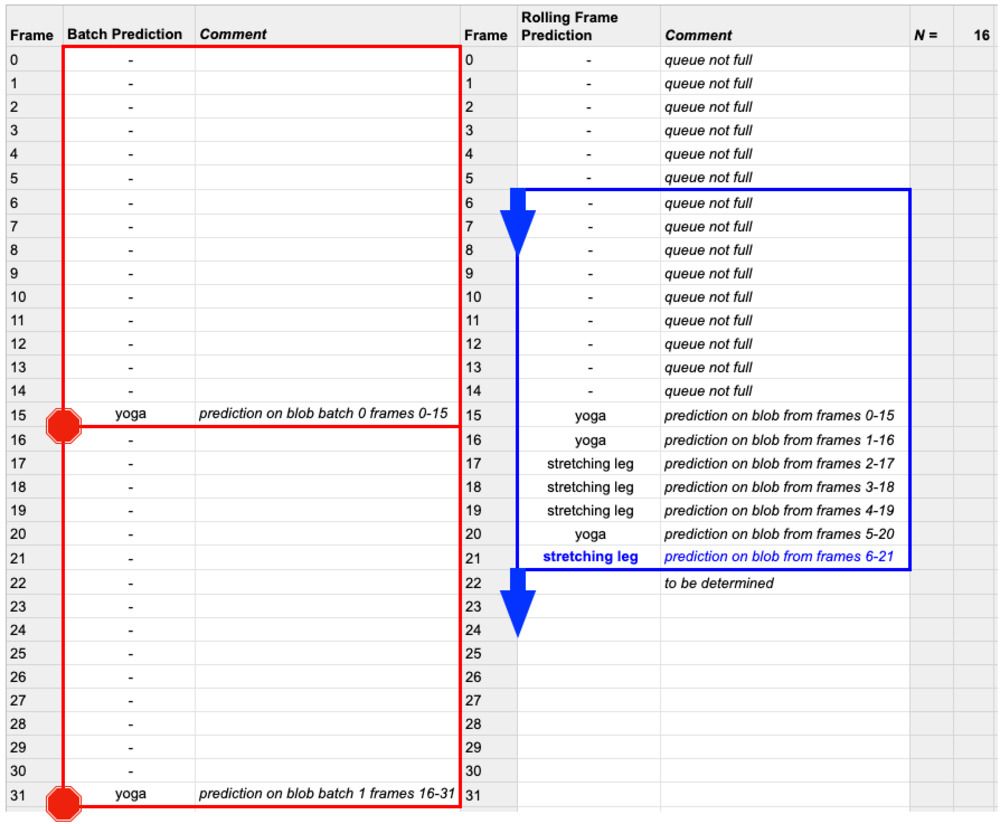Select rolling prediction 'yoga' cell in row 20
Image resolution: width=1000 pixels, height=824 pixels.
pyautogui.click(x=590, y=534)
